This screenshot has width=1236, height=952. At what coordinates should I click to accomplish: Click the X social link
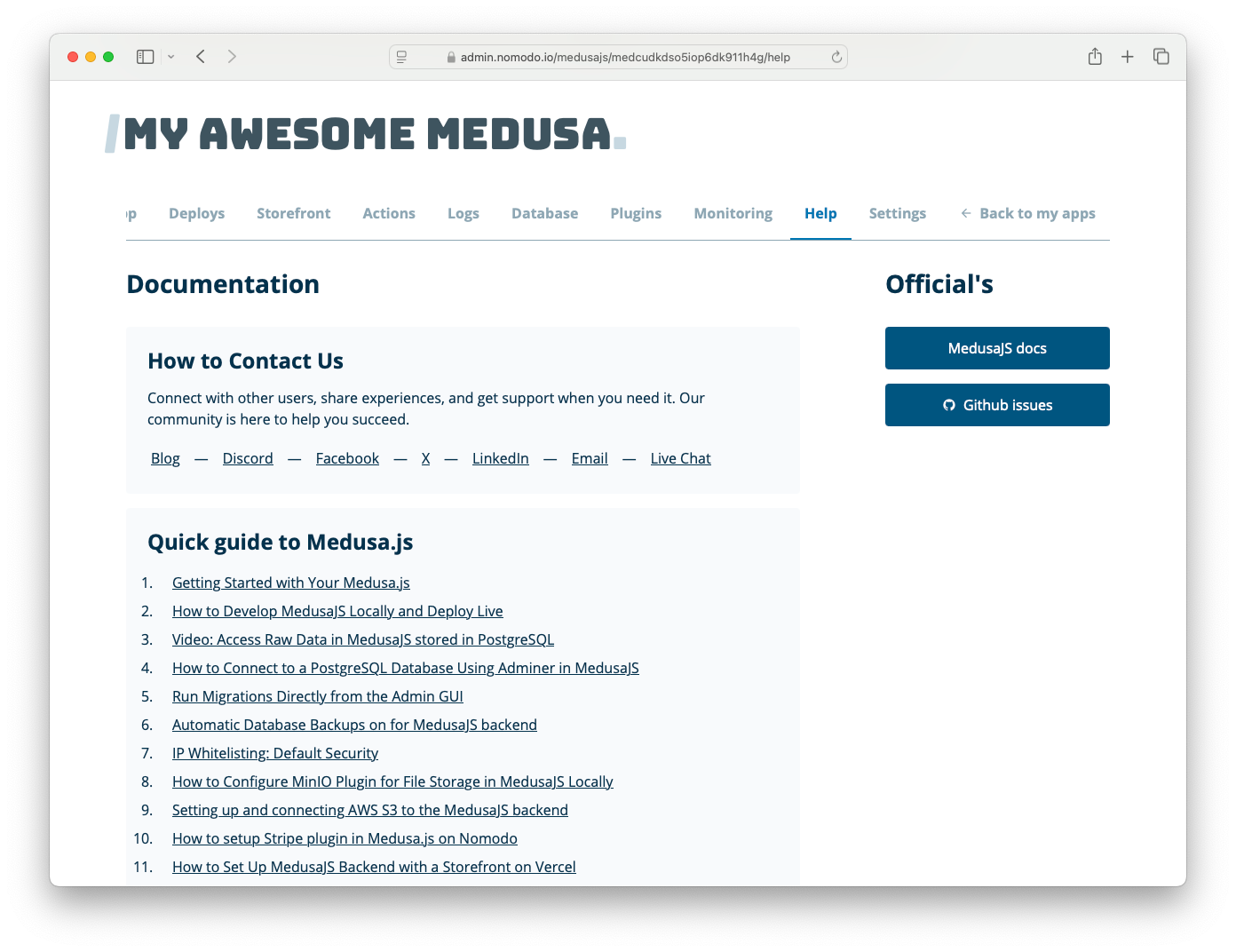click(426, 458)
